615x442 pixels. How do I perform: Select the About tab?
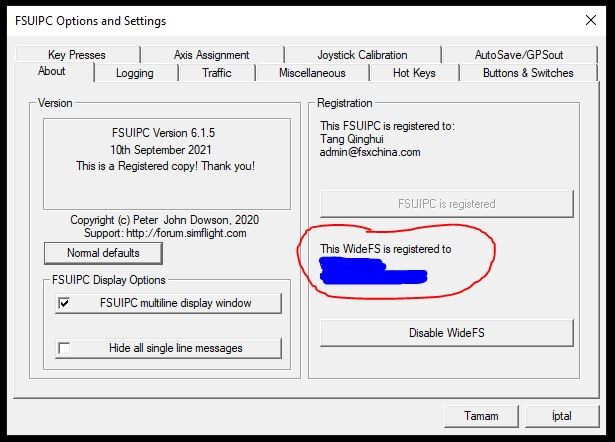point(52,72)
